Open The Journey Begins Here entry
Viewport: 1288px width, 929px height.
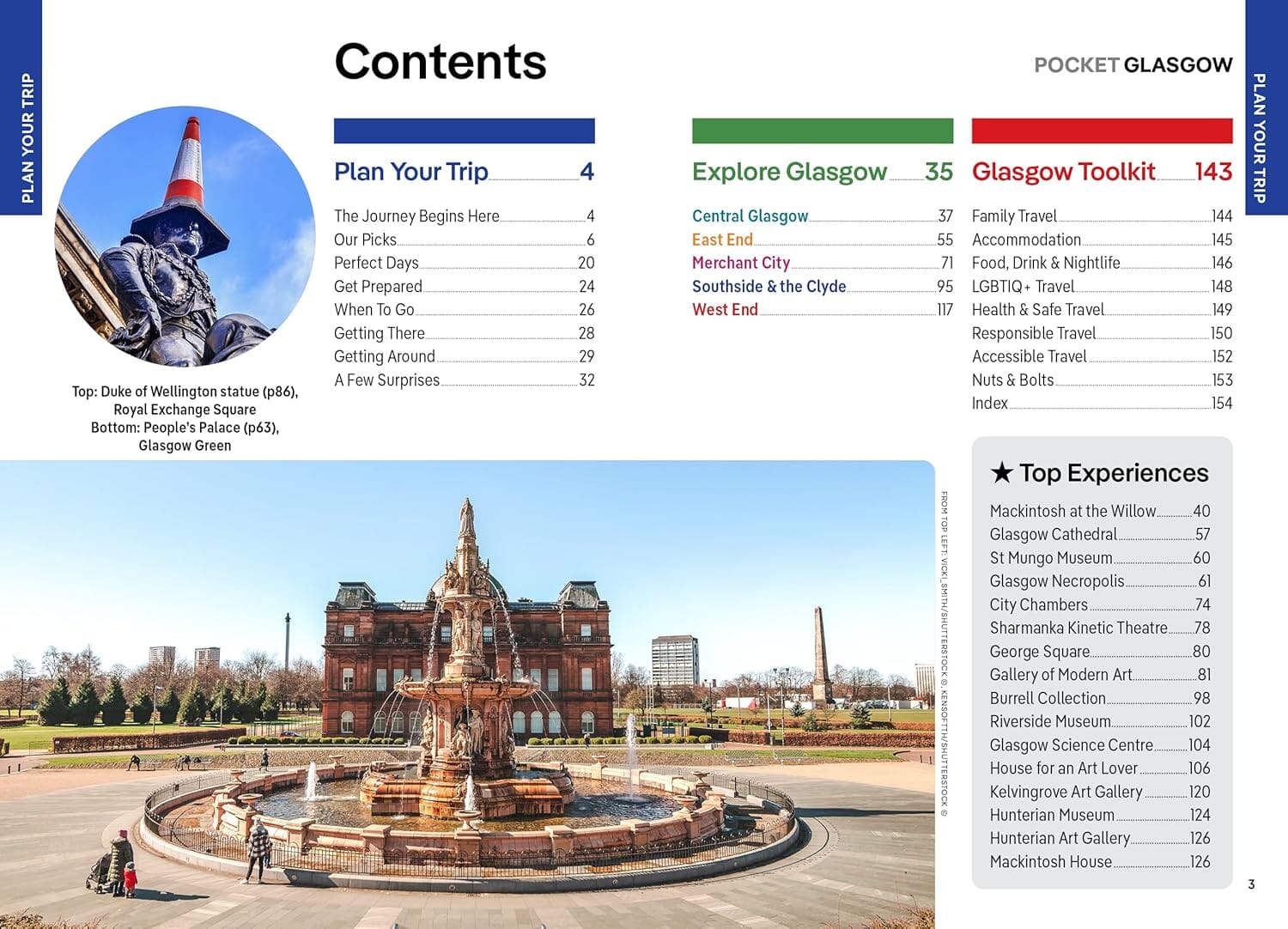[417, 216]
